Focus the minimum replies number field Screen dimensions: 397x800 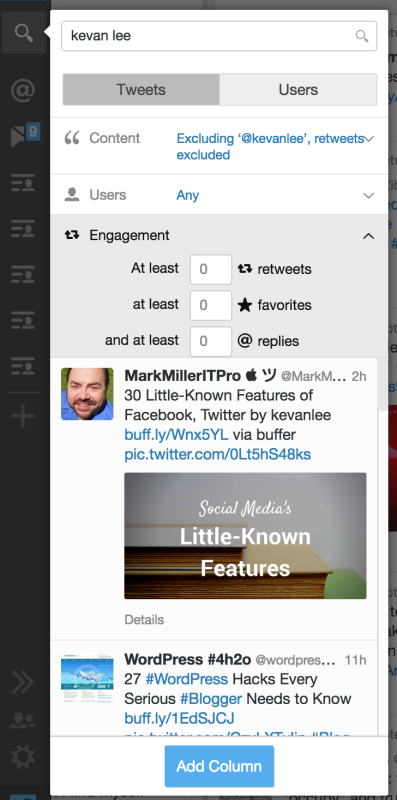click(211, 341)
